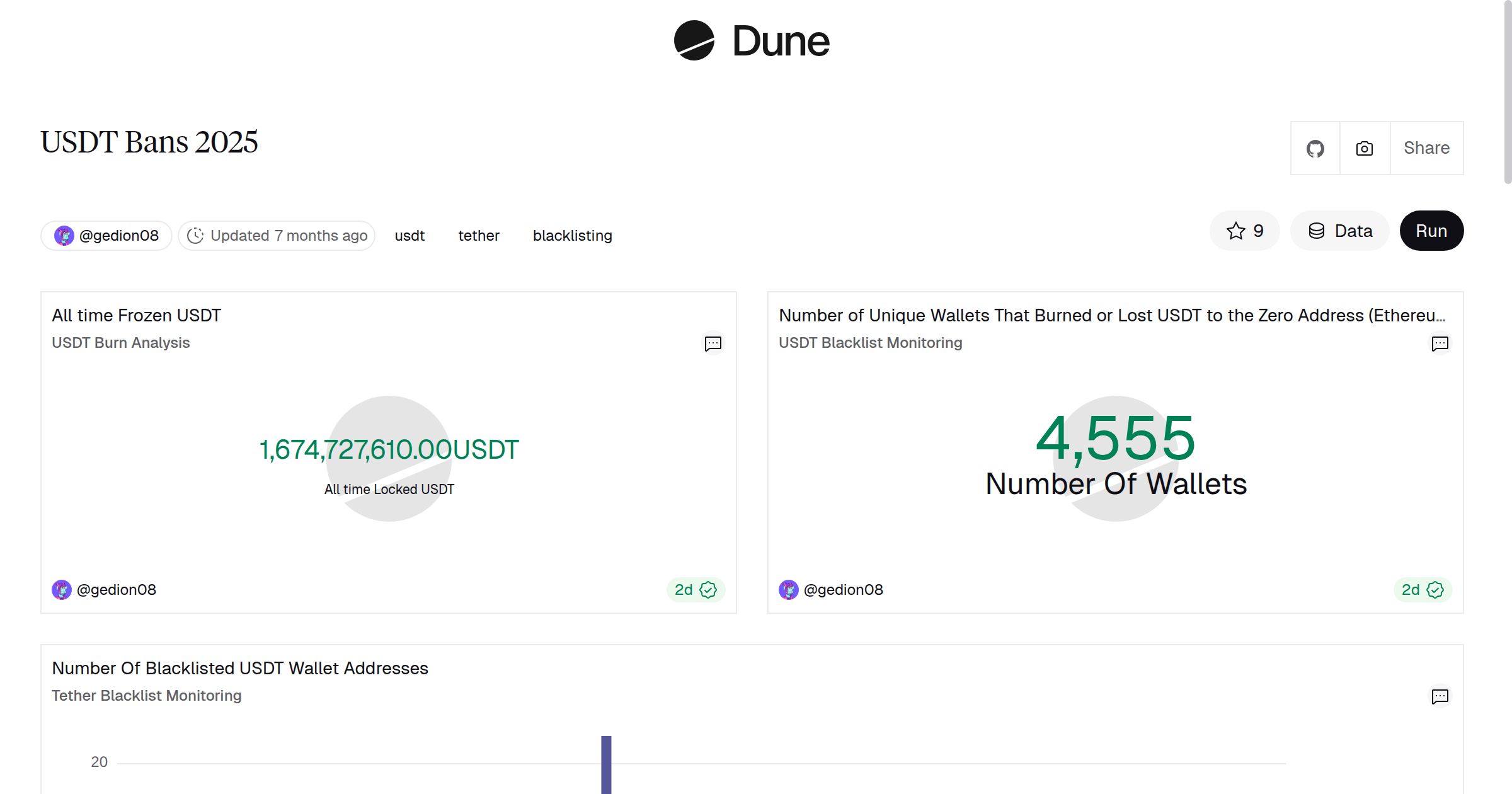
Task: Click the Dune logo at the top
Action: coord(751,40)
